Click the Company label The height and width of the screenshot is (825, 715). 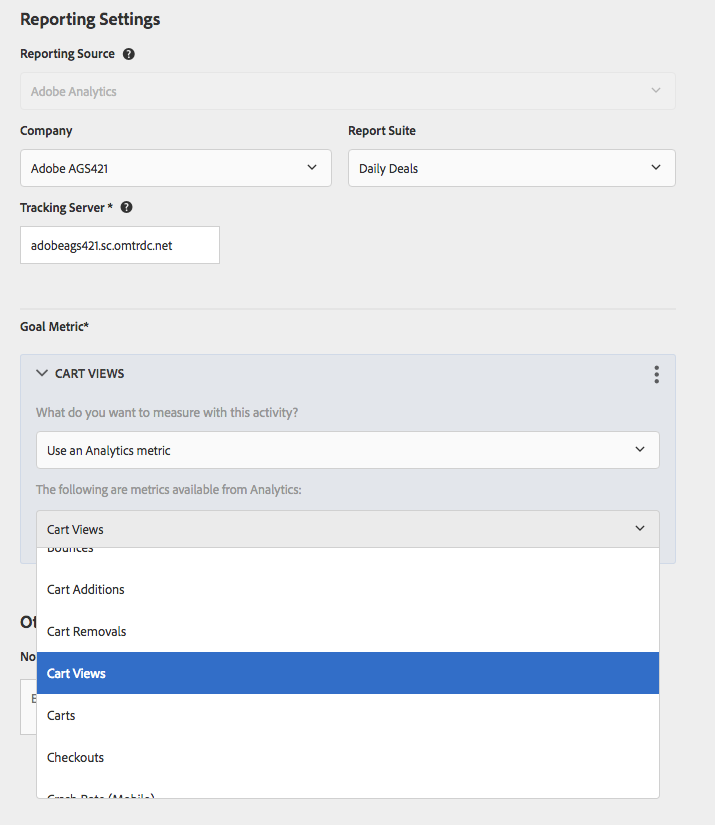(46, 130)
